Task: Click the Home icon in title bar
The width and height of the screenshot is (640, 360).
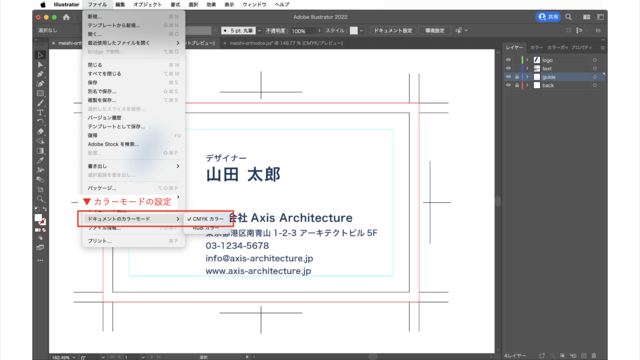Action: pos(66,17)
